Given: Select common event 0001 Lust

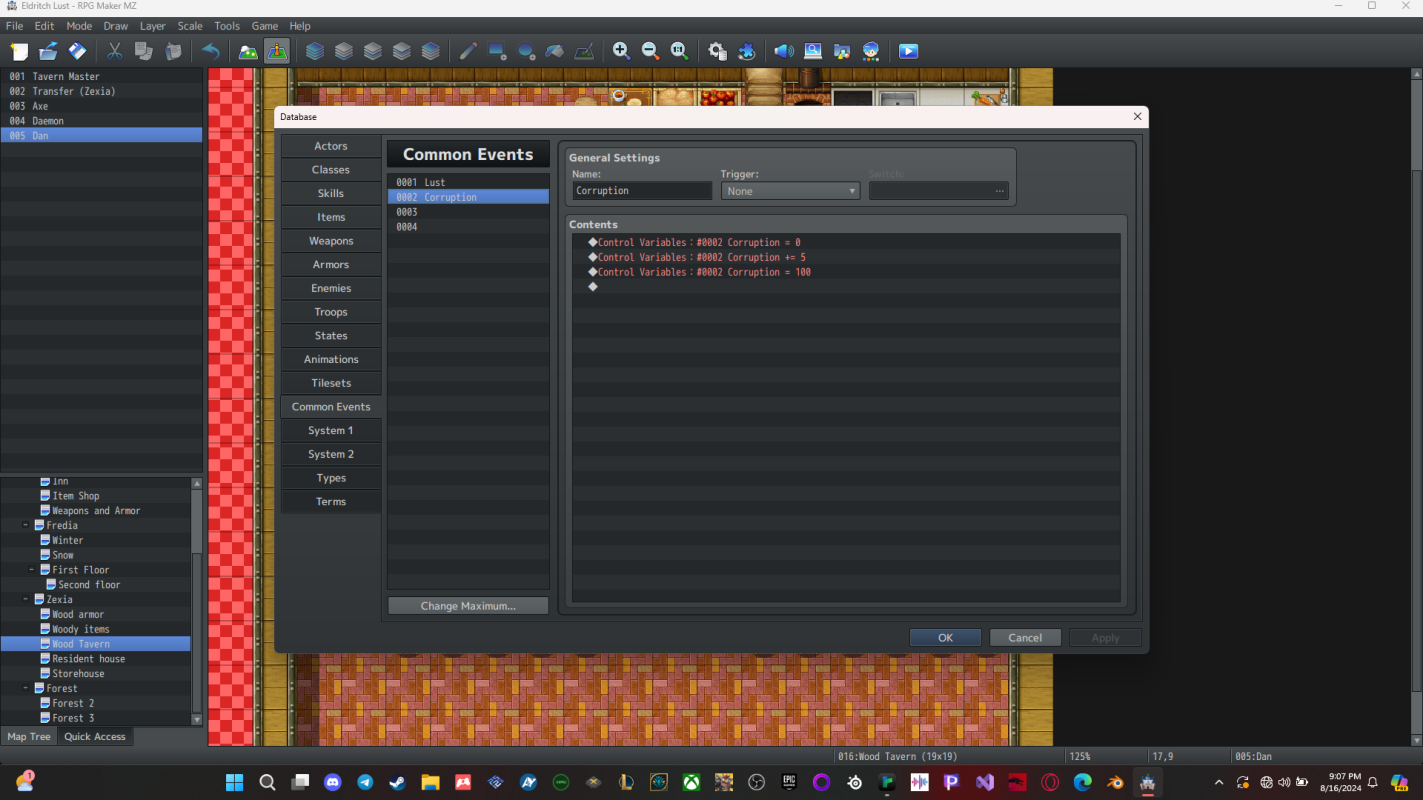Looking at the screenshot, I should point(468,182).
